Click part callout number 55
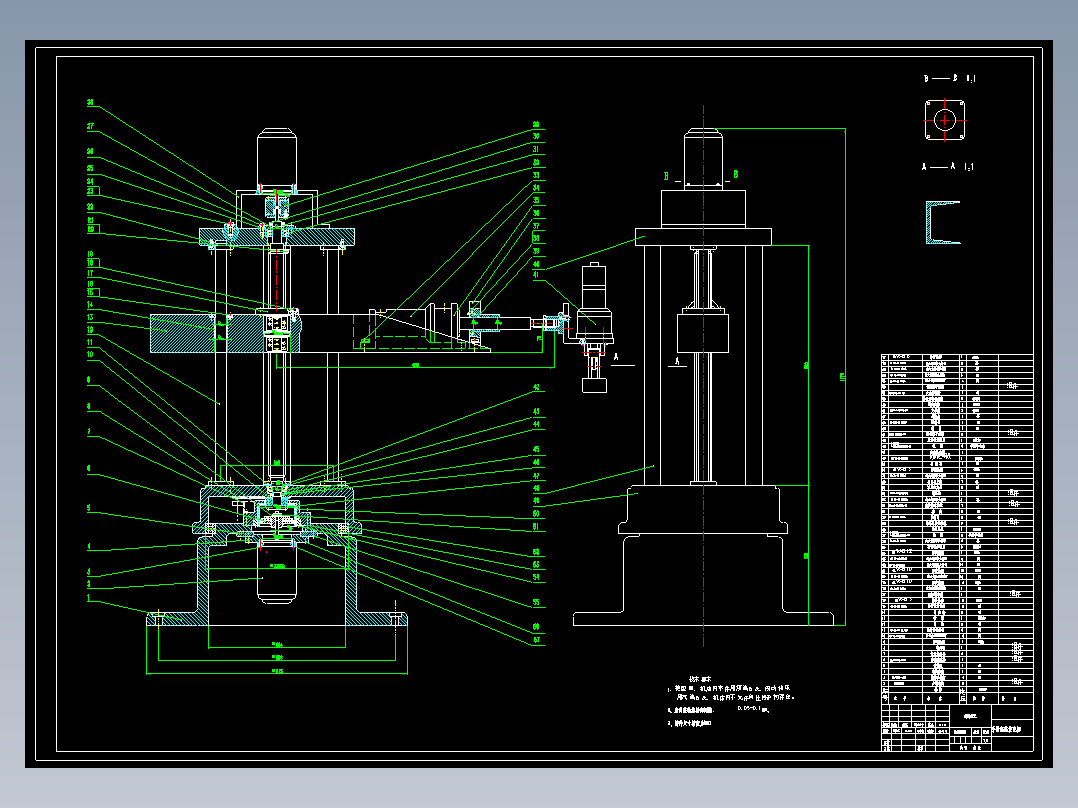The image size is (1078, 808). [536, 603]
